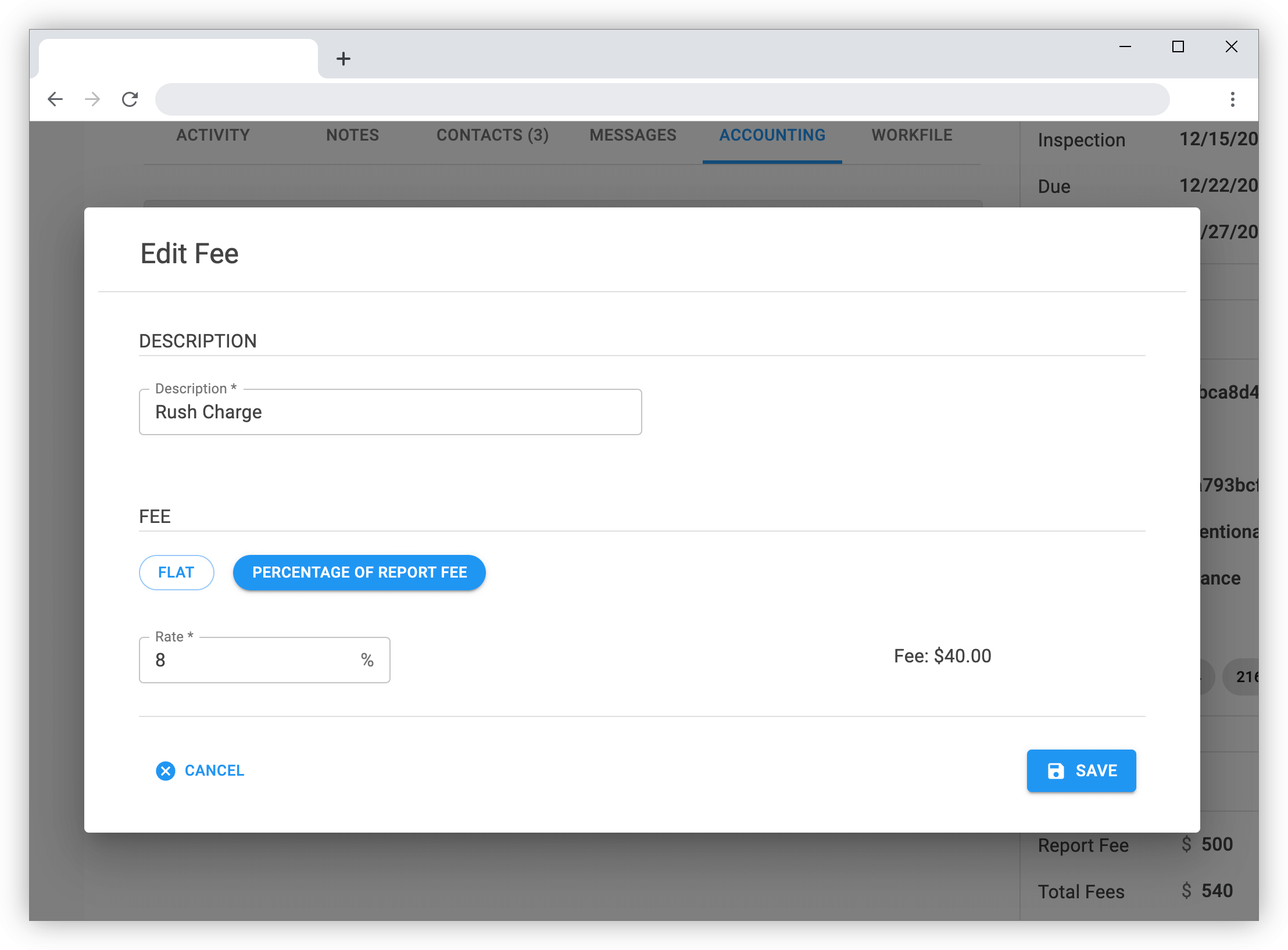Open the CONTACTS (3) tab

tap(492, 135)
